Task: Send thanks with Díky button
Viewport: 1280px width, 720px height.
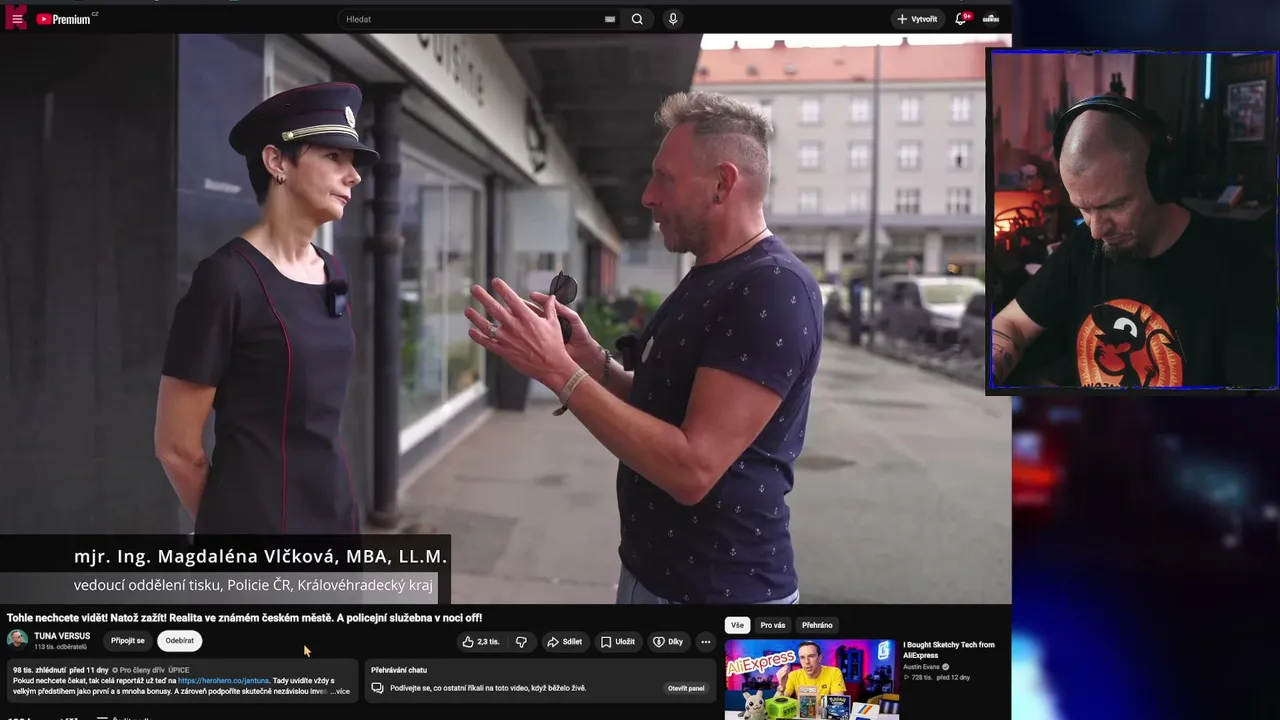Action: pyautogui.click(x=668, y=642)
